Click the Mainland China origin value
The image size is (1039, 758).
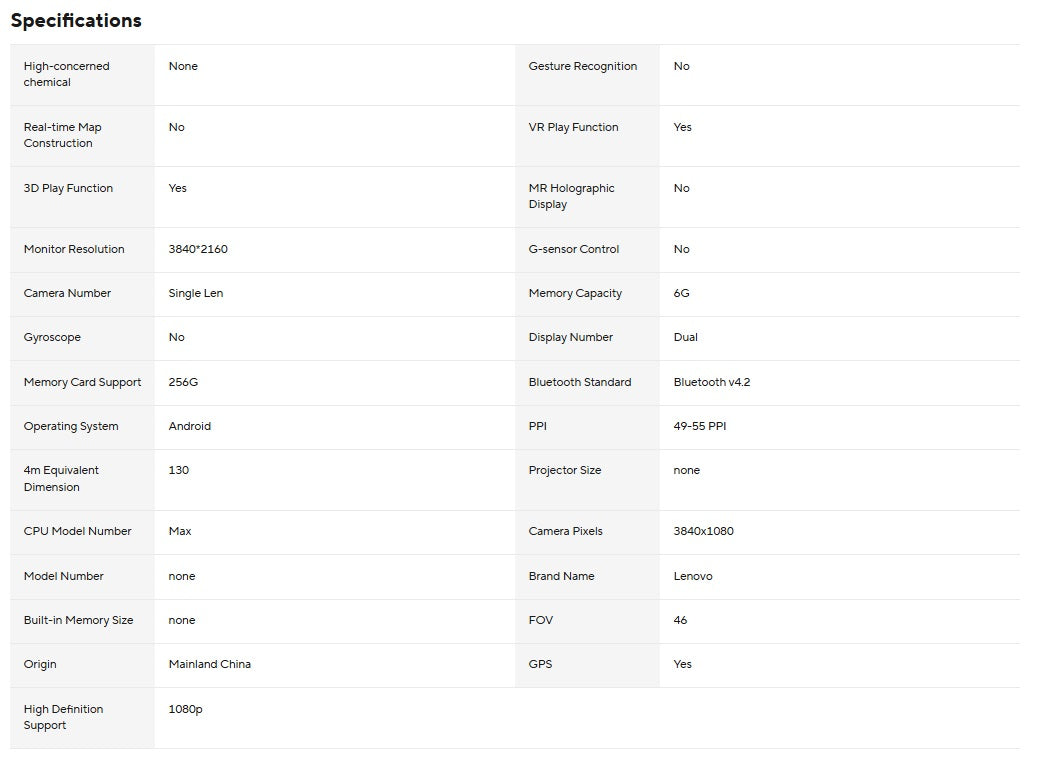[x=209, y=664]
